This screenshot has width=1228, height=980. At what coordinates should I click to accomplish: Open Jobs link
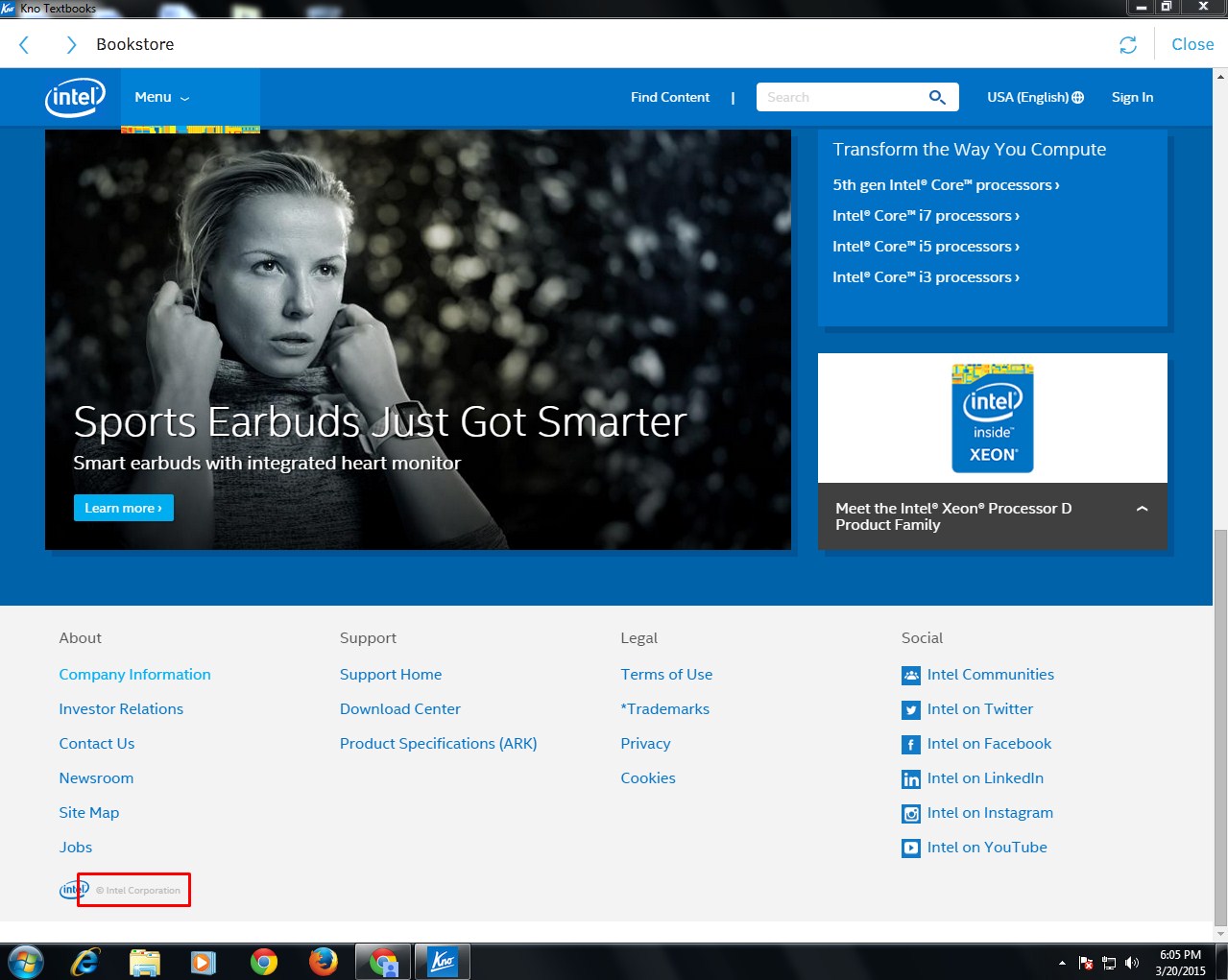pos(76,848)
